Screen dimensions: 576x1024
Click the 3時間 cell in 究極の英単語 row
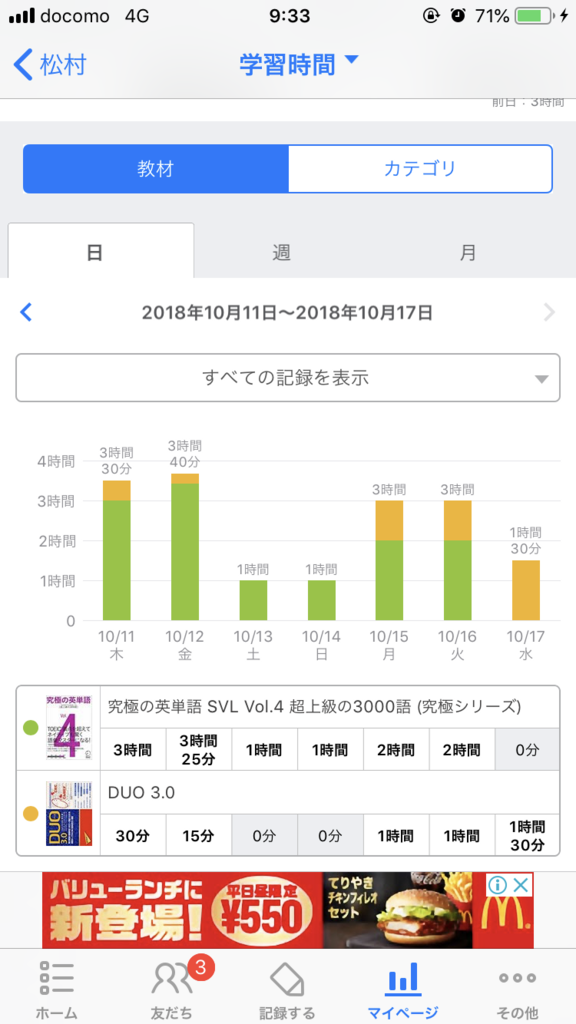(133, 750)
